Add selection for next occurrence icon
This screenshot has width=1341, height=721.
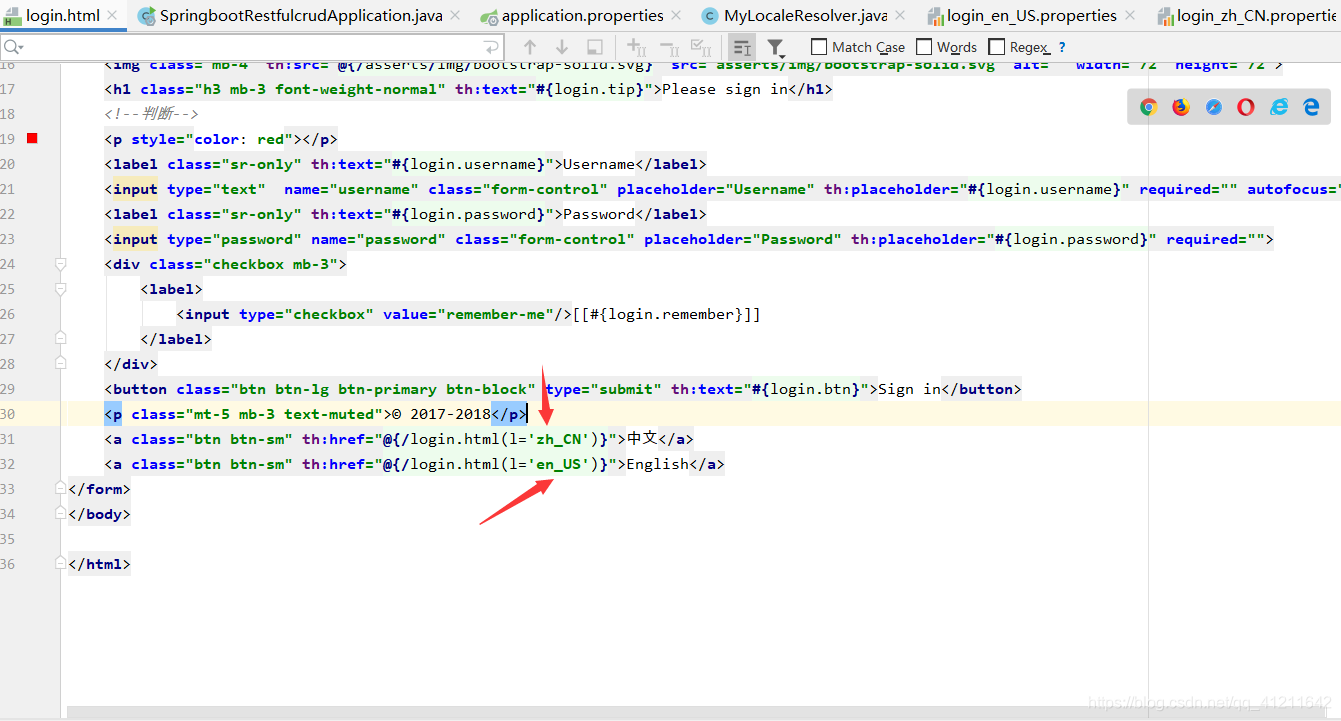pos(636,47)
